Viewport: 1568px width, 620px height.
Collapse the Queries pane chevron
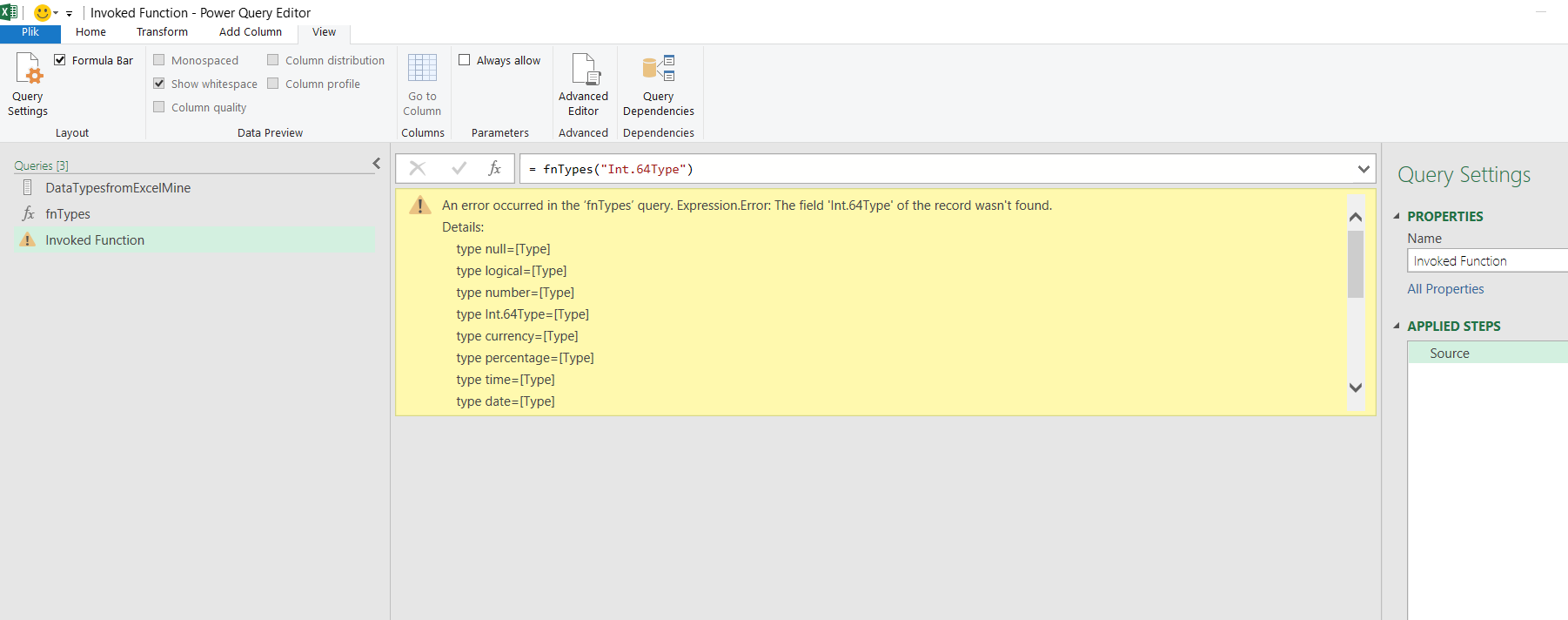tap(377, 164)
